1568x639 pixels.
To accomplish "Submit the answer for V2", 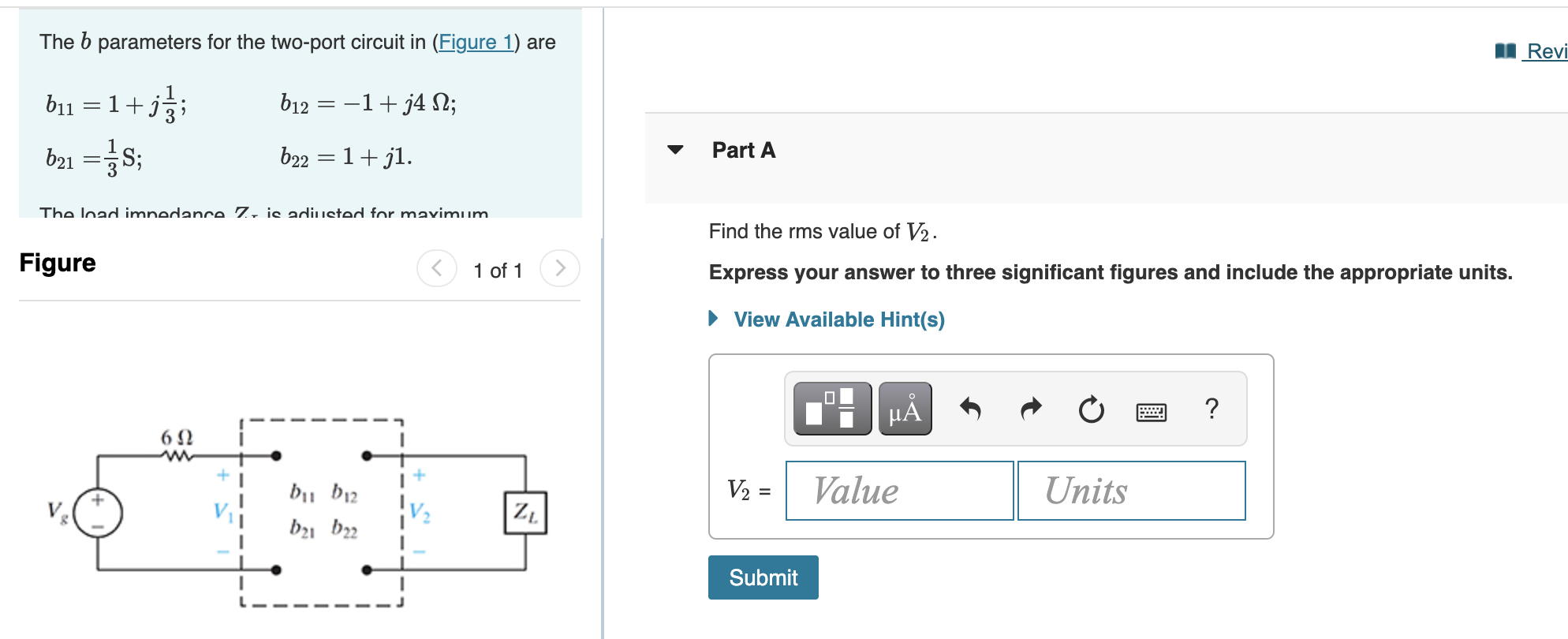I will (x=763, y=577).
